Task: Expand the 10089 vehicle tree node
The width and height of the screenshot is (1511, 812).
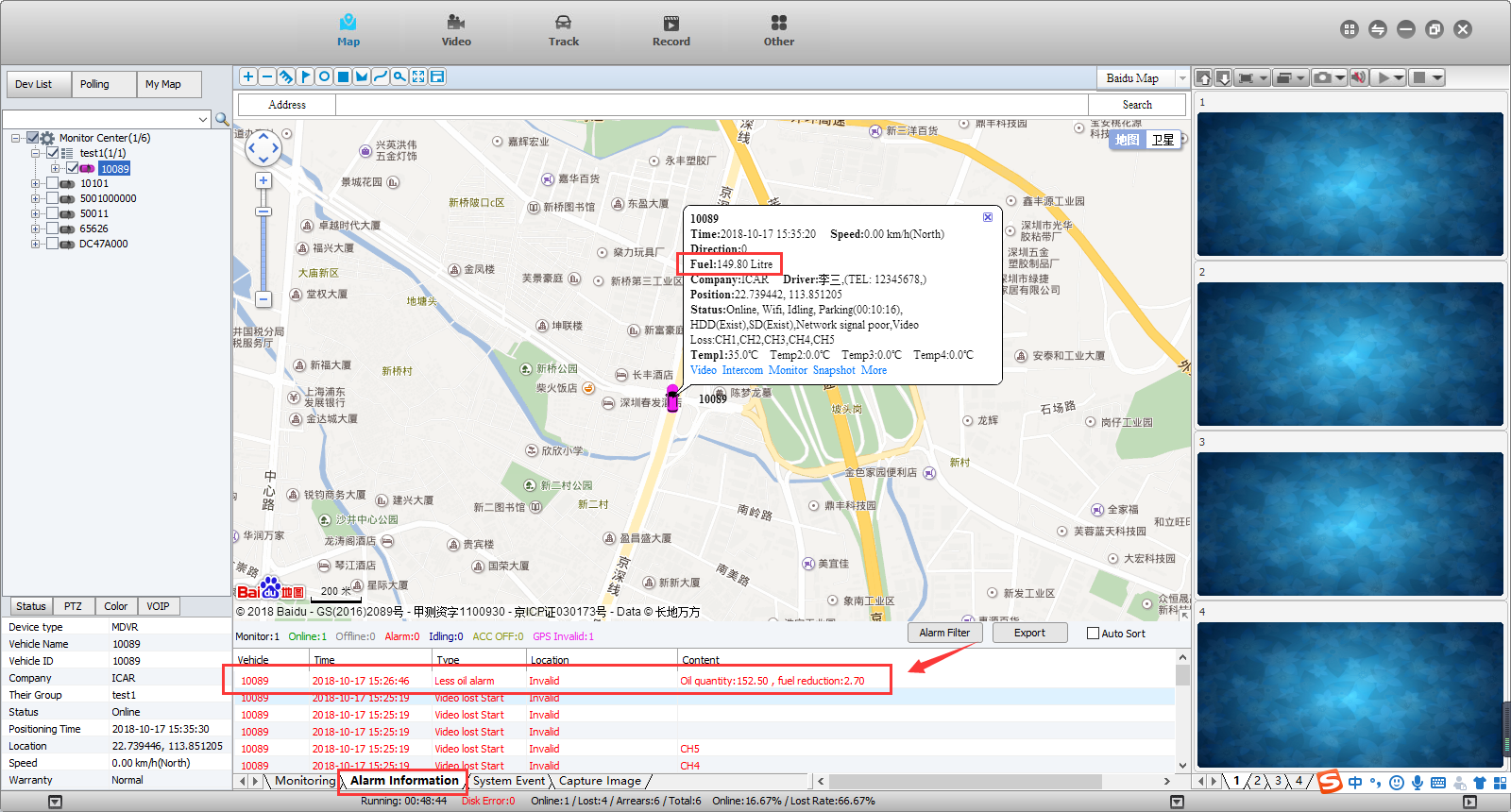Action: tap(55, 168)
